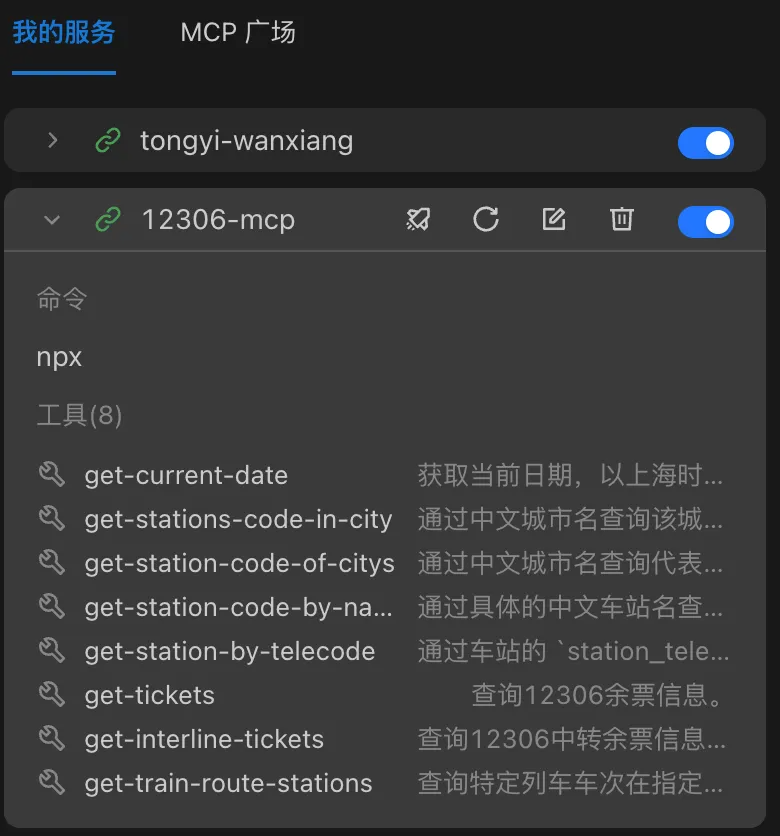Select the get-stations-code-in-city tool name
Image resolution: width=780 pixels, height=836 pixels.
point(238,520)
